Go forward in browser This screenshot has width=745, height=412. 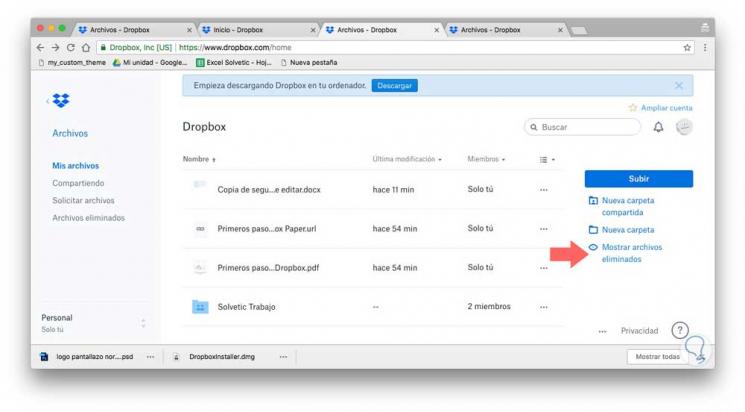pos(56,48)
